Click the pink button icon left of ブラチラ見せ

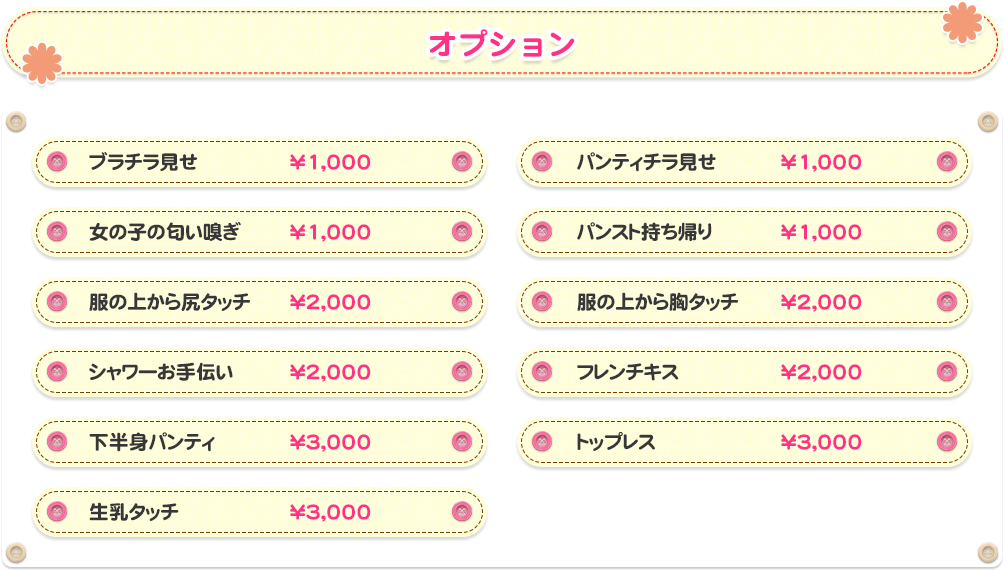pyautogui.click(x=57, y=162)
